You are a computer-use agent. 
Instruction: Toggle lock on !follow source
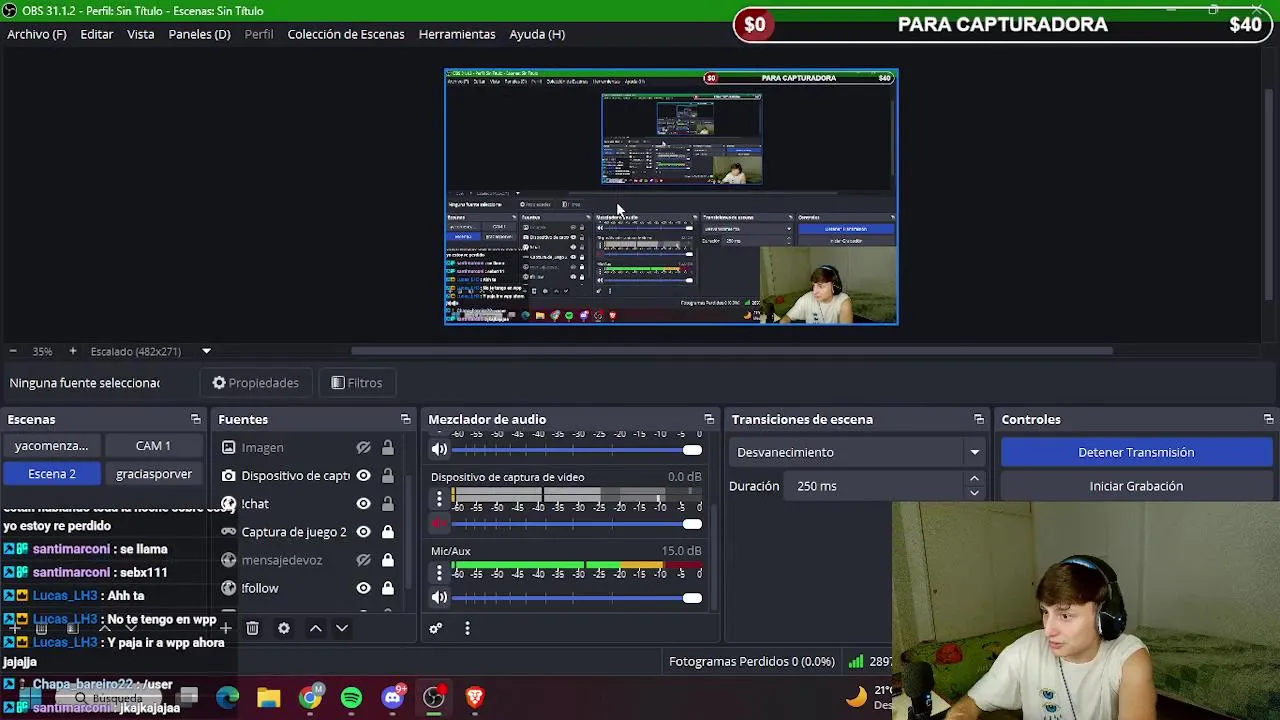point(388,588)
